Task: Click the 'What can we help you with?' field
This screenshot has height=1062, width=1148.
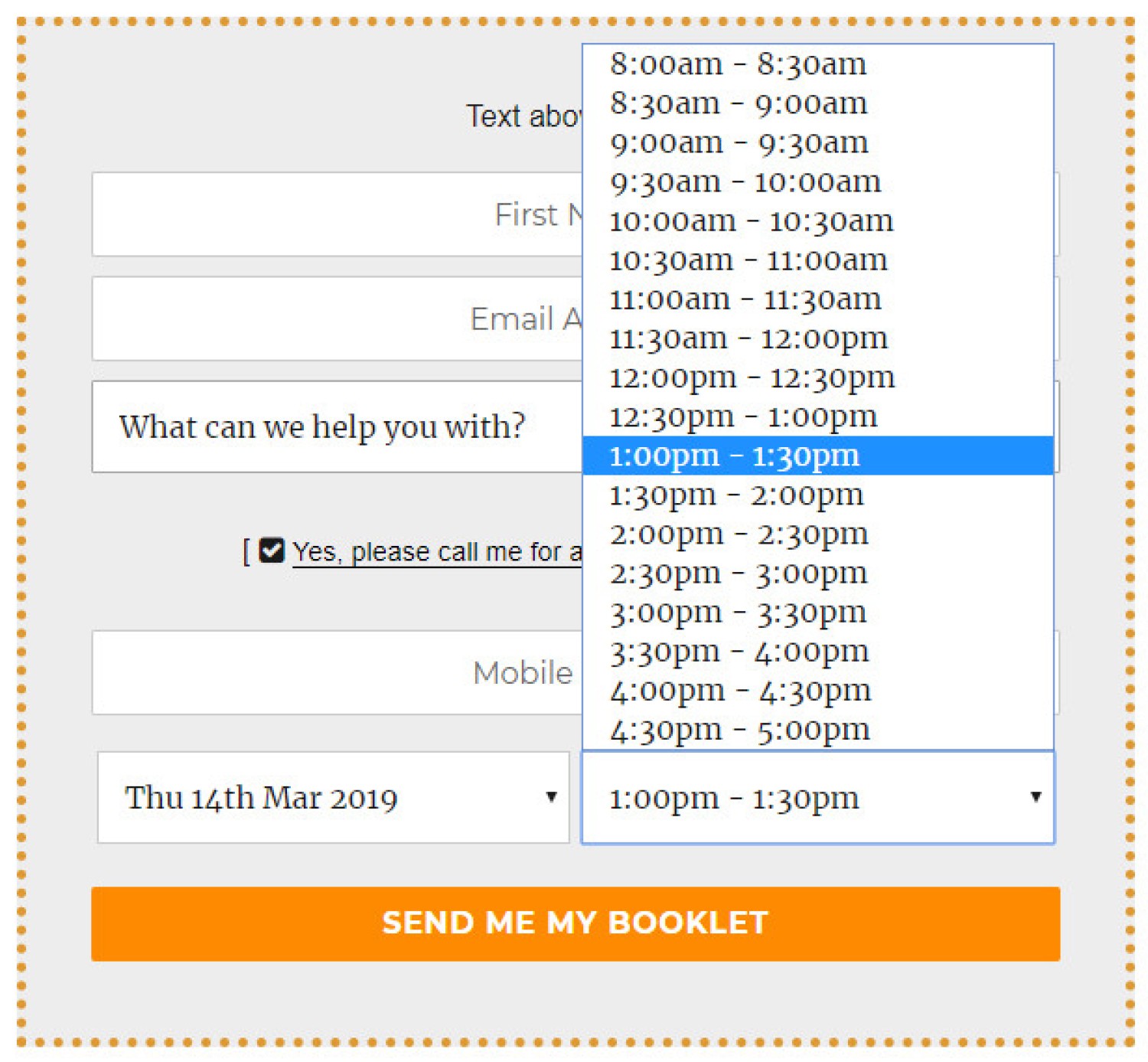Action: (338, 426)
